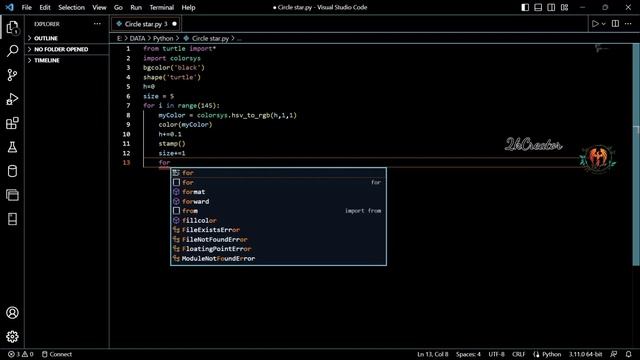640x360 pixels.
Task: Choose 'FloatingPointError' suggestion
Action: click(278, 249)
